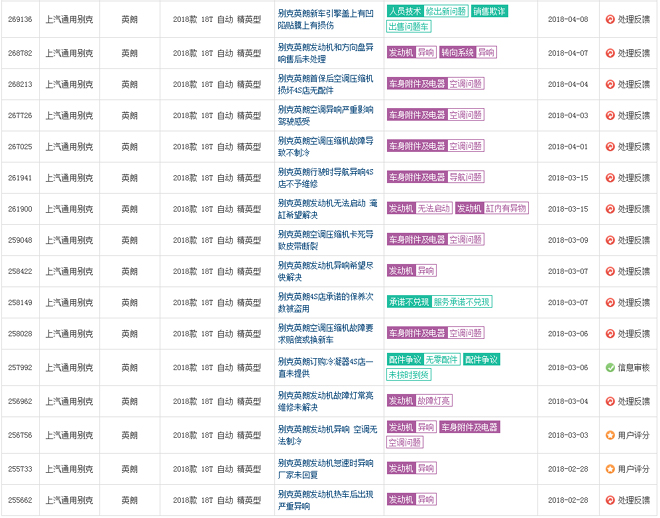Open complaint 别克英朗空调压缩机卡死导致皮带断裂
660x518 pixels.
click(325, 240)
